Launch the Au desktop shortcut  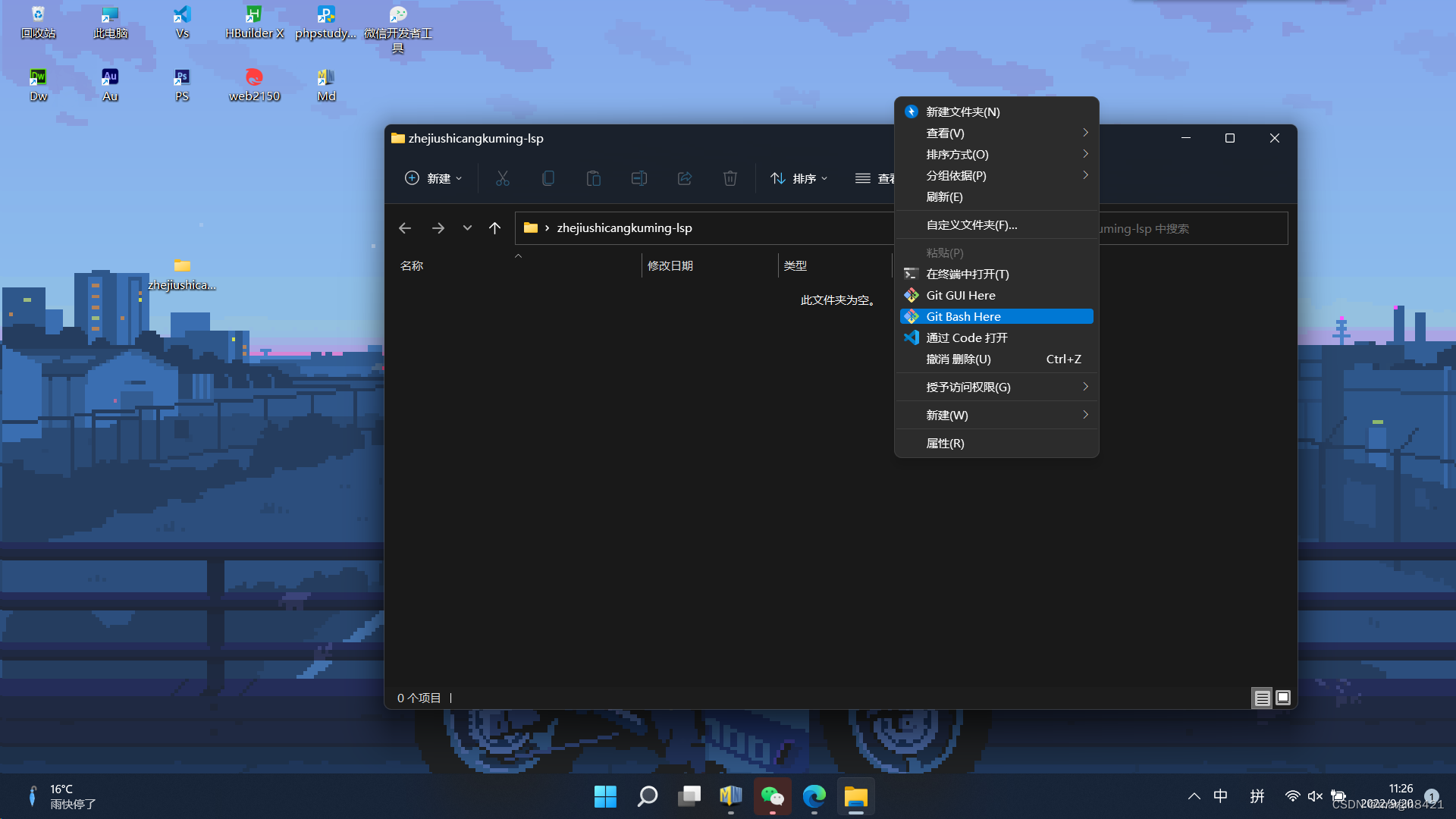click(x=110, y=85)
